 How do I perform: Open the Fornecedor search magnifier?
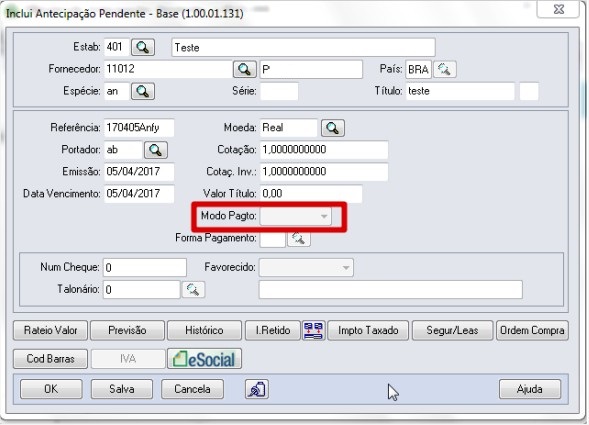(245, 69)
